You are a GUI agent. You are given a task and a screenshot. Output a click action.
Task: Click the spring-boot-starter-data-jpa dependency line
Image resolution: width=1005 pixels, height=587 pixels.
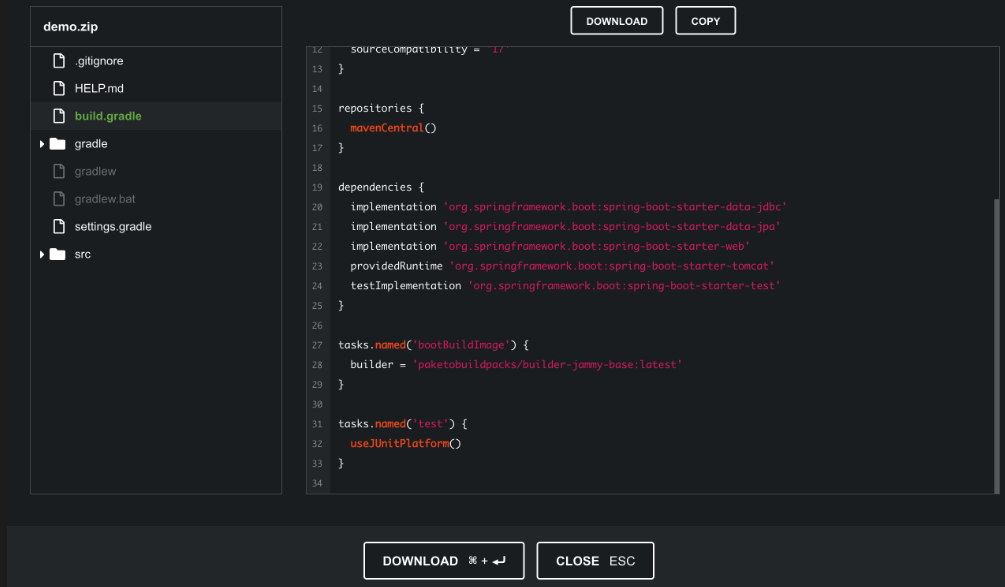pyautogui.click(x=565, y=227)
